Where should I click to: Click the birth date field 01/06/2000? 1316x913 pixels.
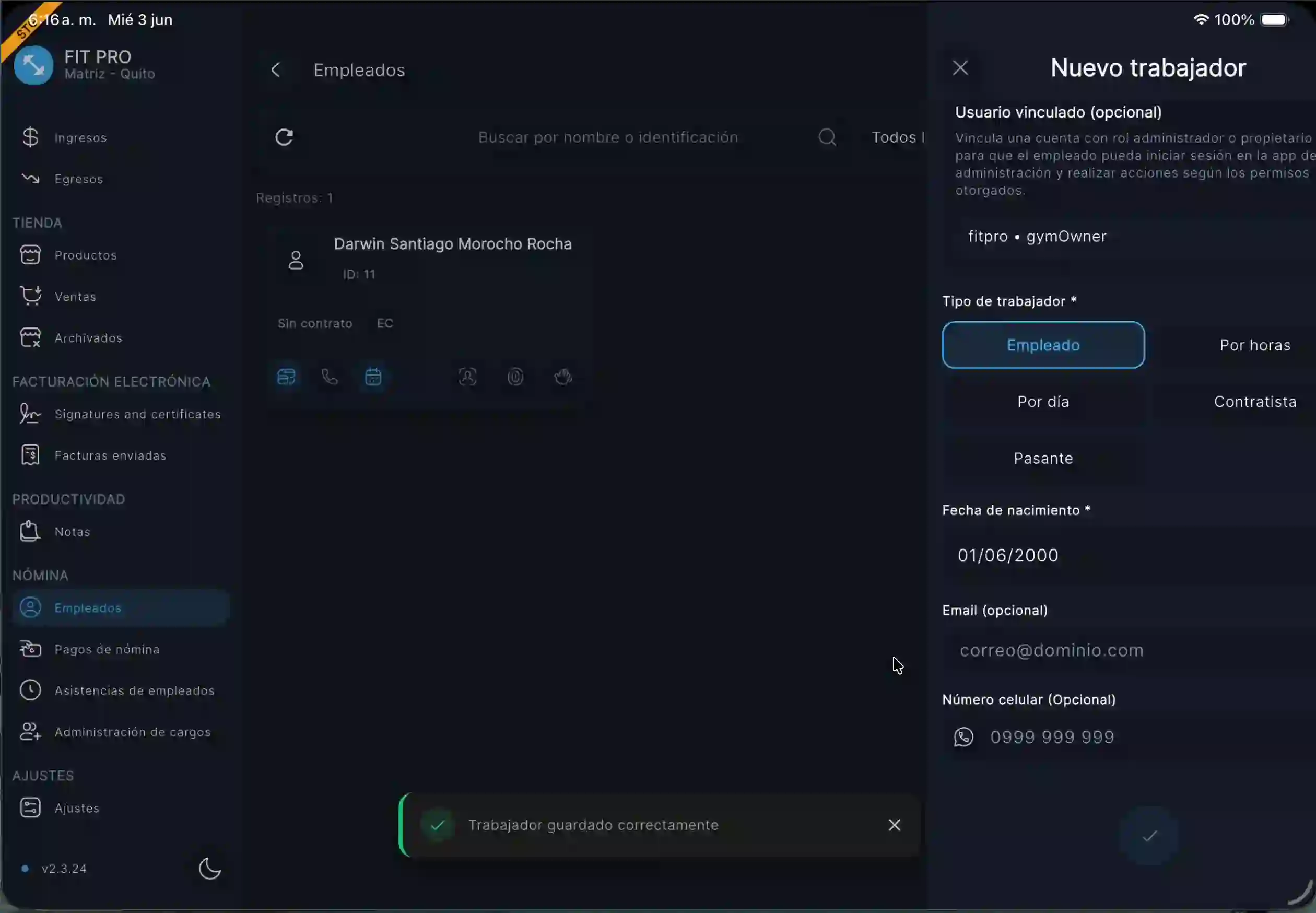tap(1129, 555)
